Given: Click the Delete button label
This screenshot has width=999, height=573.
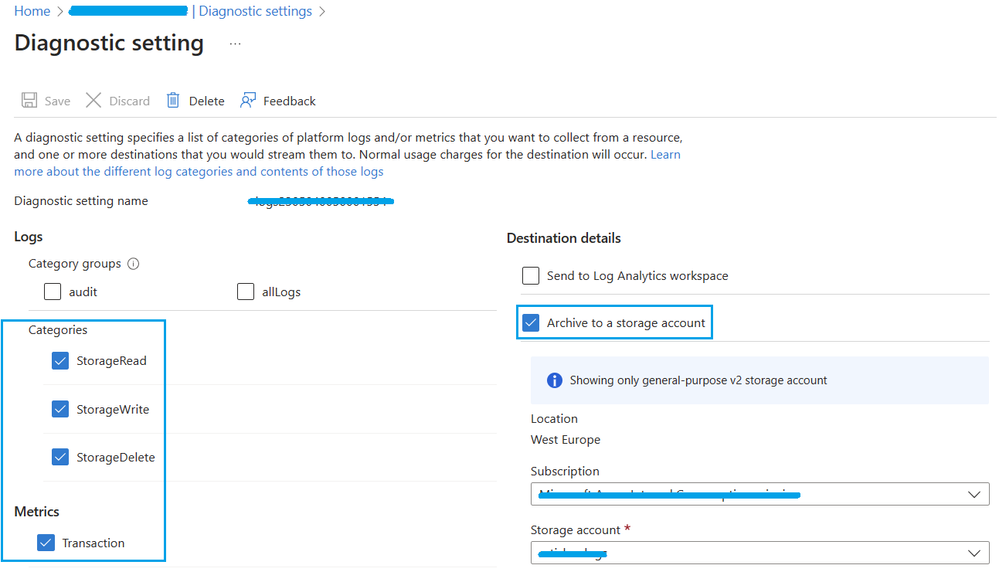Looking at the screenshot, I should click(x=206, y=101).
